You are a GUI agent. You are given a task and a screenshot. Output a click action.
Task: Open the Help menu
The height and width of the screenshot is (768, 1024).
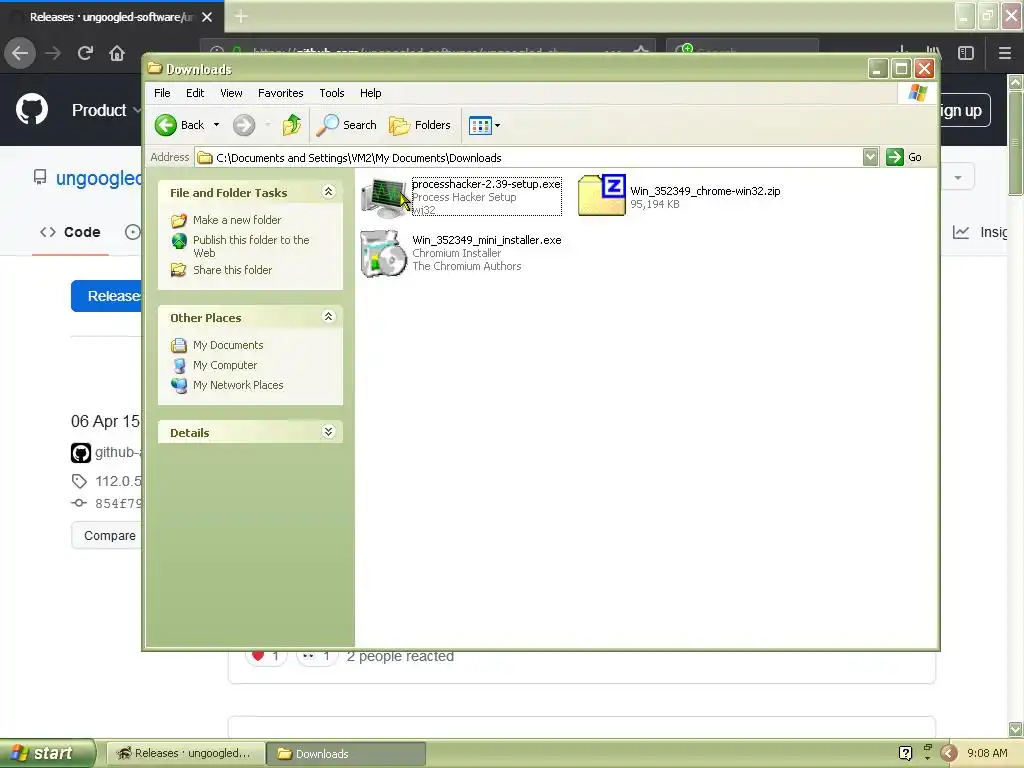[370, 93]
